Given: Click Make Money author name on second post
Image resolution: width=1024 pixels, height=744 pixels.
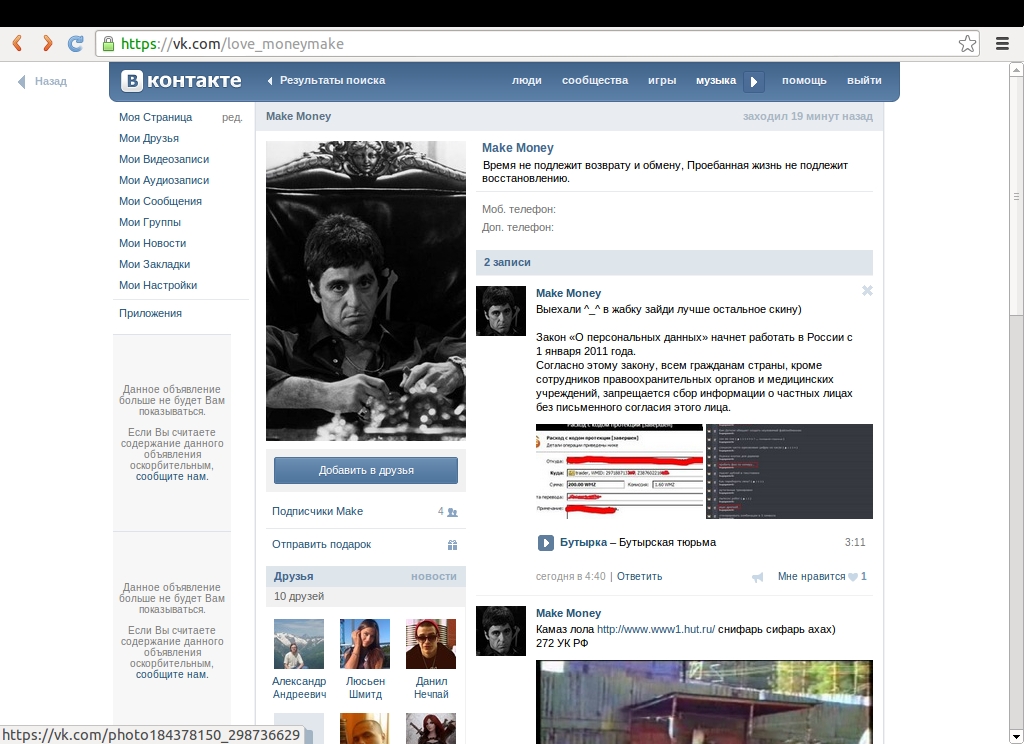Looking at the screenshot, I should [568, 613].
